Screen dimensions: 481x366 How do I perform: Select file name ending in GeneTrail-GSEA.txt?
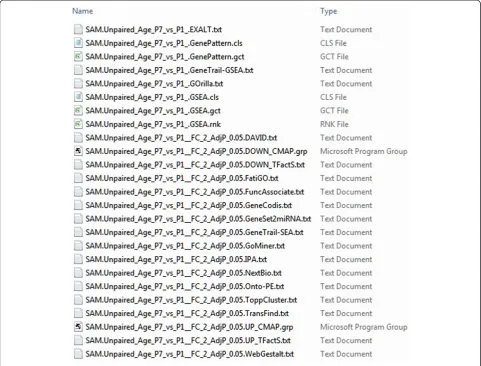[169, 70]
